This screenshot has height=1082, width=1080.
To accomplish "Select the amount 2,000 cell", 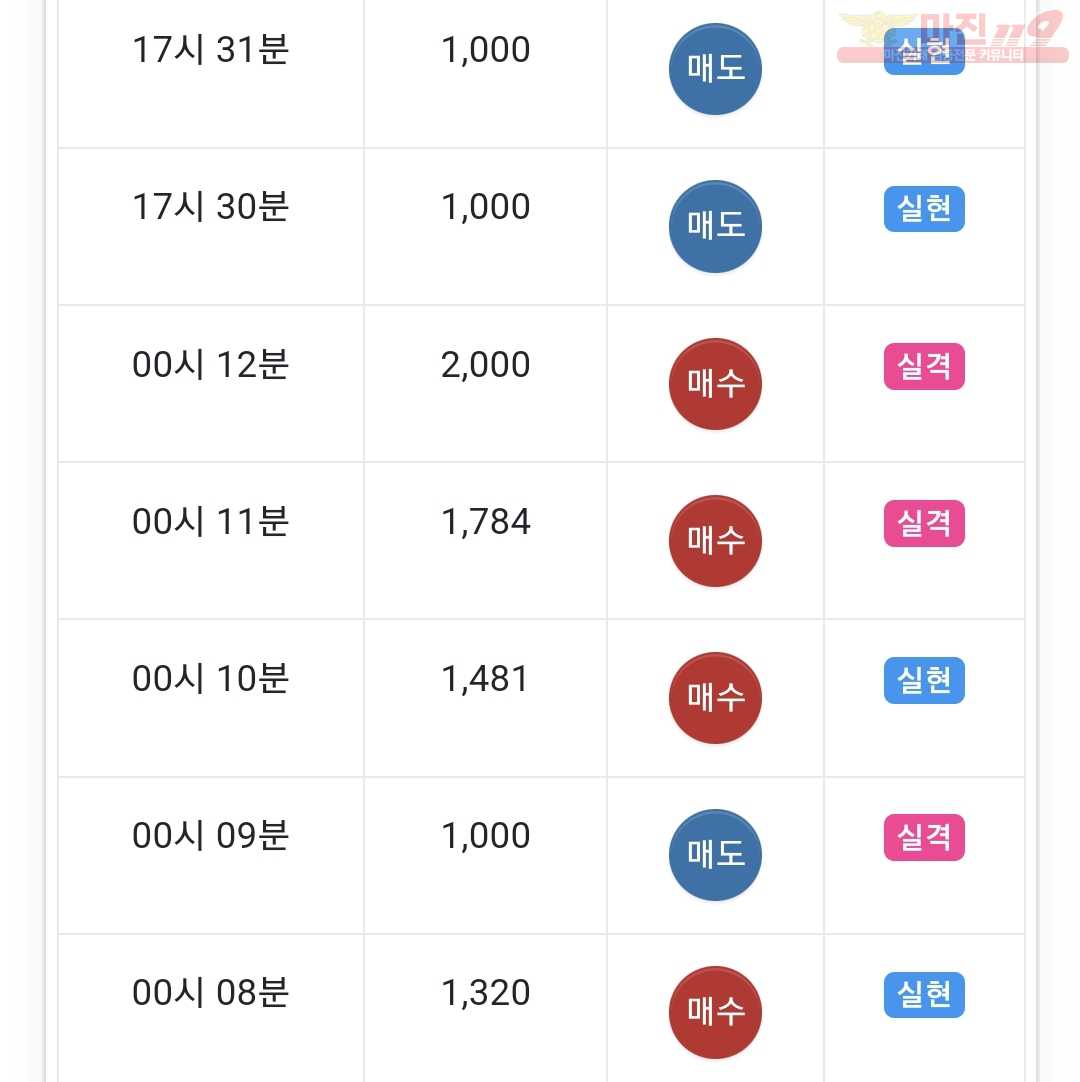I will [x=485, y=384].
